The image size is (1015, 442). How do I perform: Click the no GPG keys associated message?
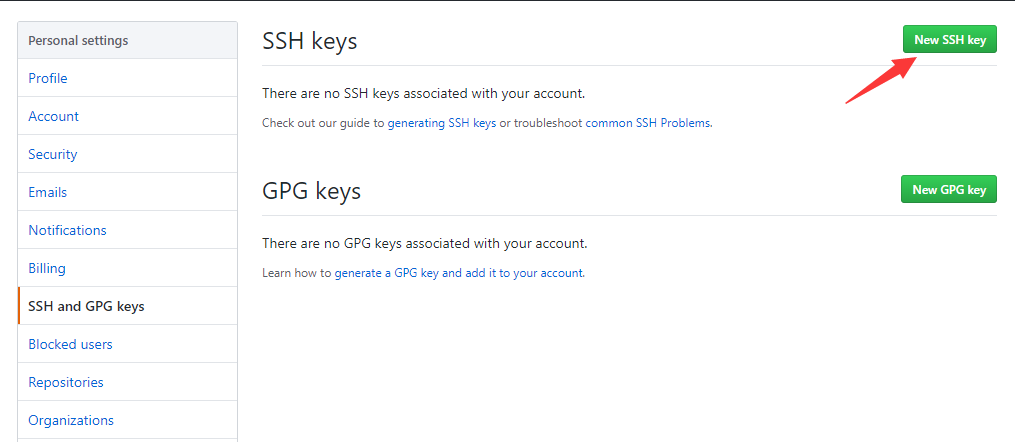424,243
